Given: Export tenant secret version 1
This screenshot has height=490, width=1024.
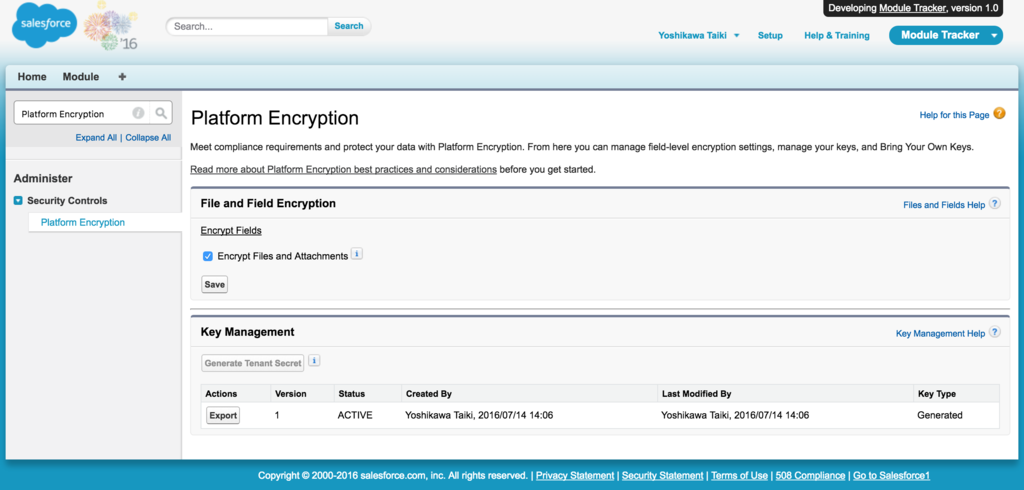Looking at the screenshot, I should [223, 416].
